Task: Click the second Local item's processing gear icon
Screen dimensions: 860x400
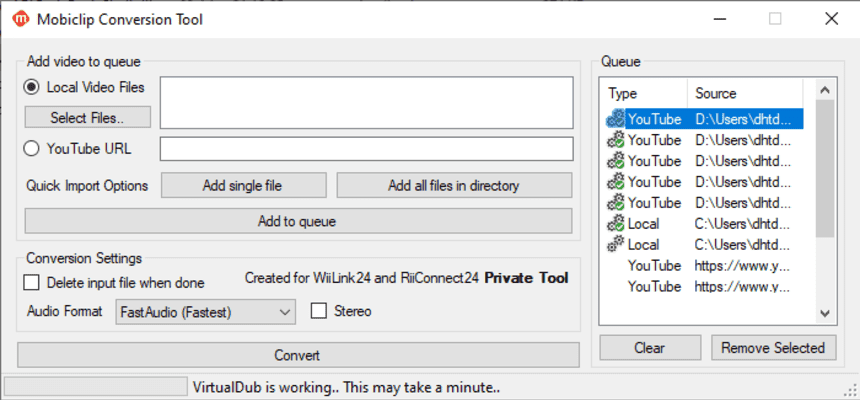Action: (615, 245)
